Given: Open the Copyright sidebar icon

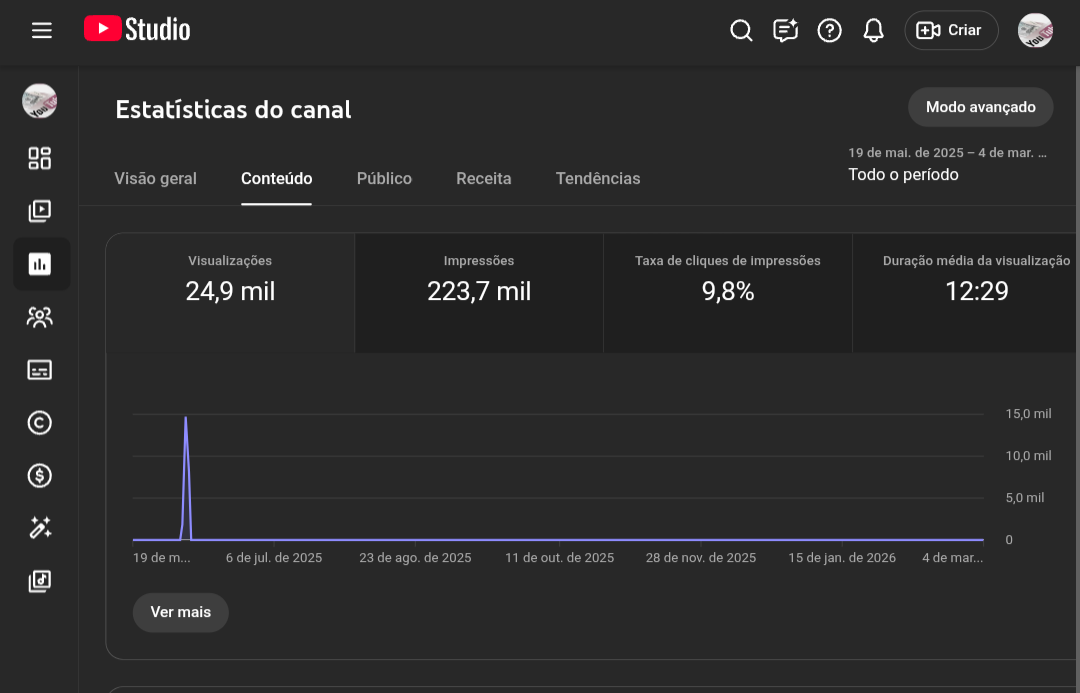Looking at the screenshot, I should 39,422.
